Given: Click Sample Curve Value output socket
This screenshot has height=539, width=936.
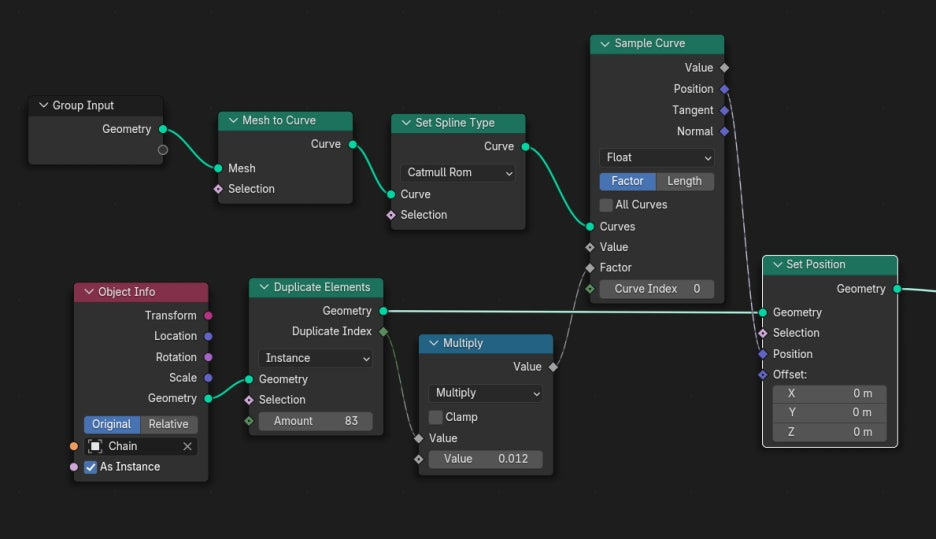Looking at the screenshot, I should [x=725, y=68].
